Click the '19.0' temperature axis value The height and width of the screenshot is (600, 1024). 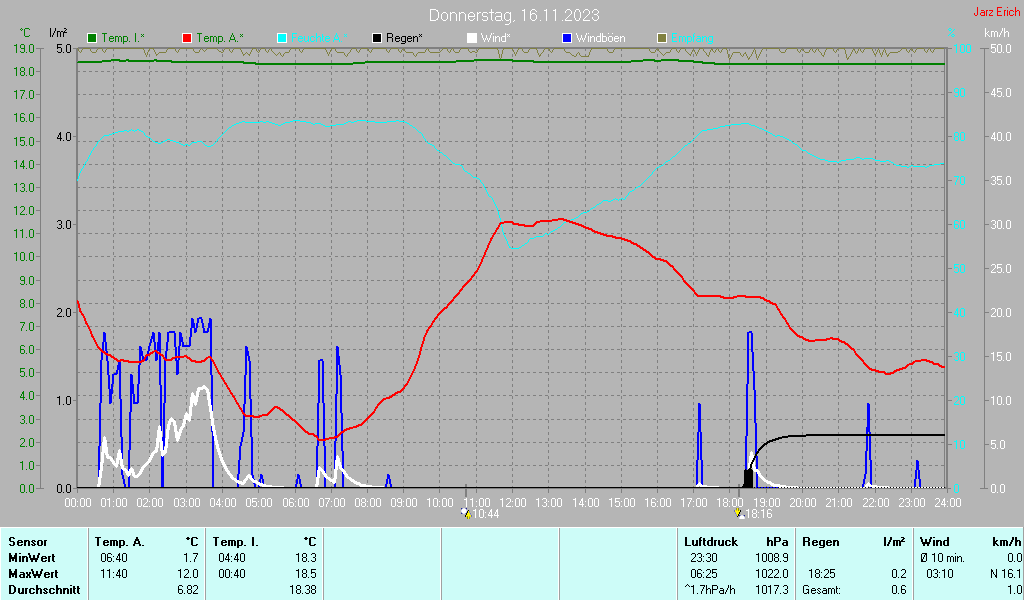point(24,48)
